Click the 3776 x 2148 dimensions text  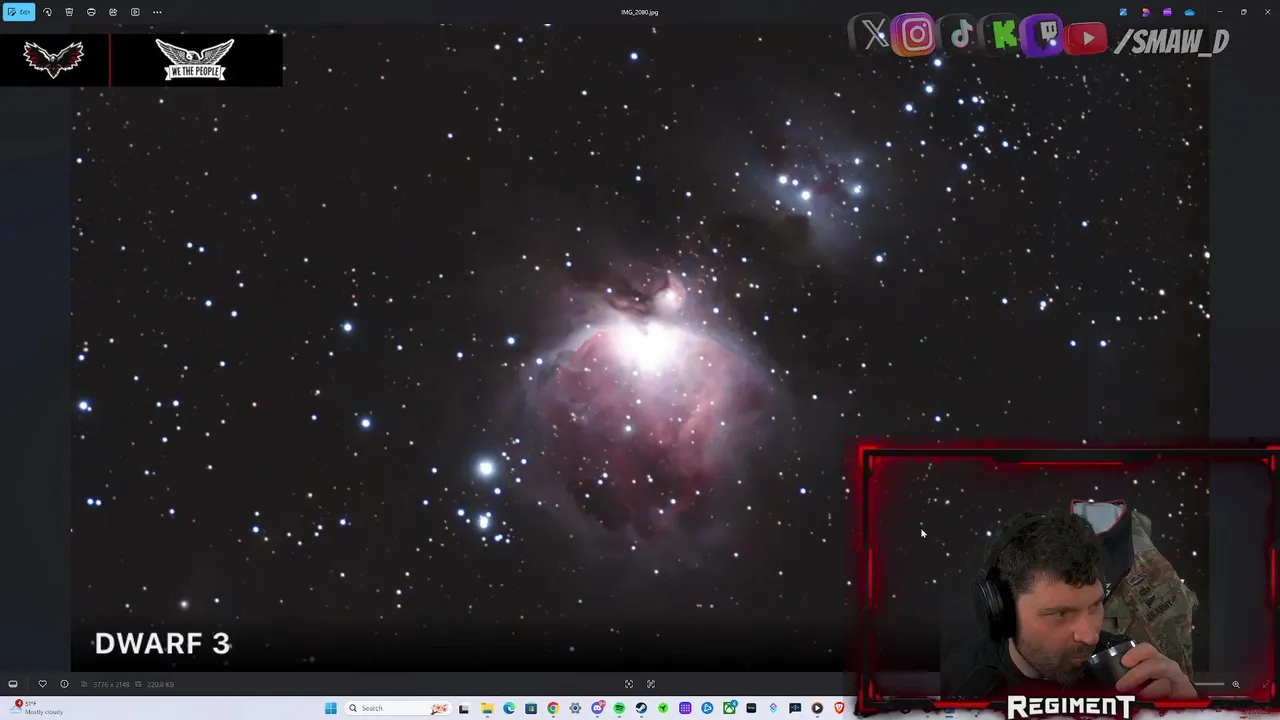click(111, 684)
